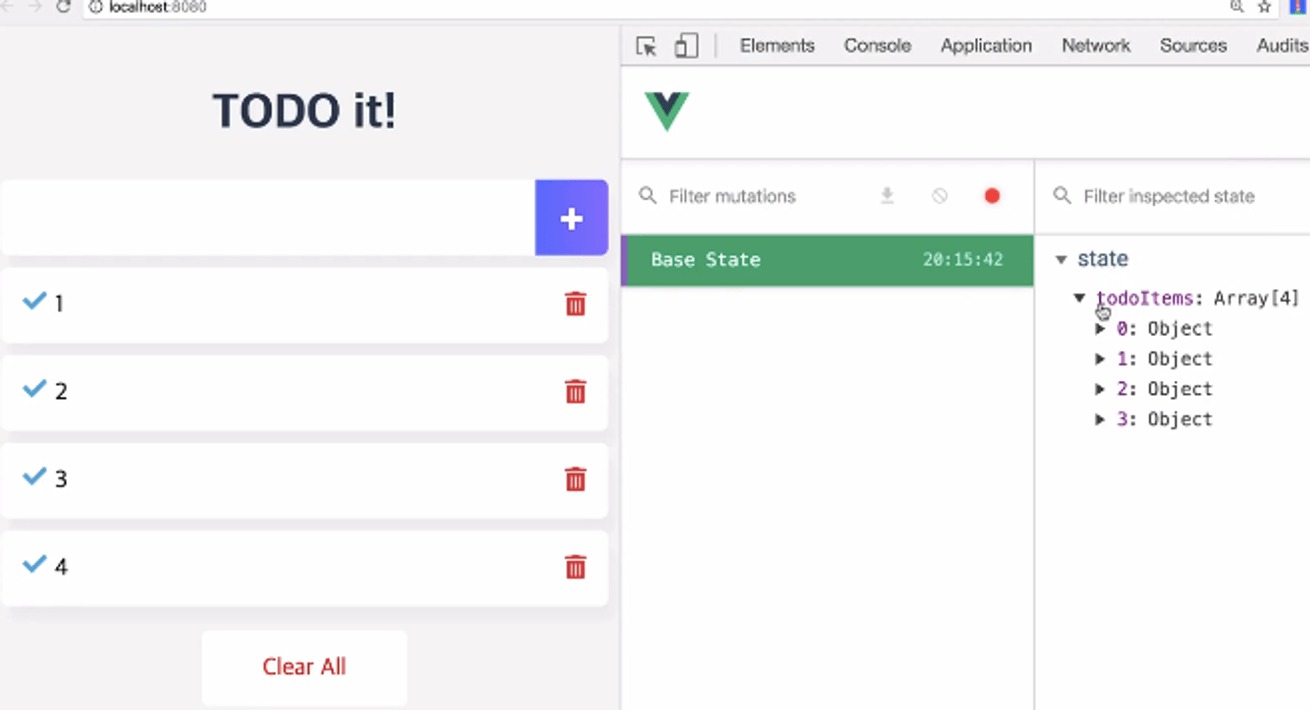Switch to the Console tab
The width and height of the screenshot is (1310, 710).
pyautogui.click(x=876, y=46)
